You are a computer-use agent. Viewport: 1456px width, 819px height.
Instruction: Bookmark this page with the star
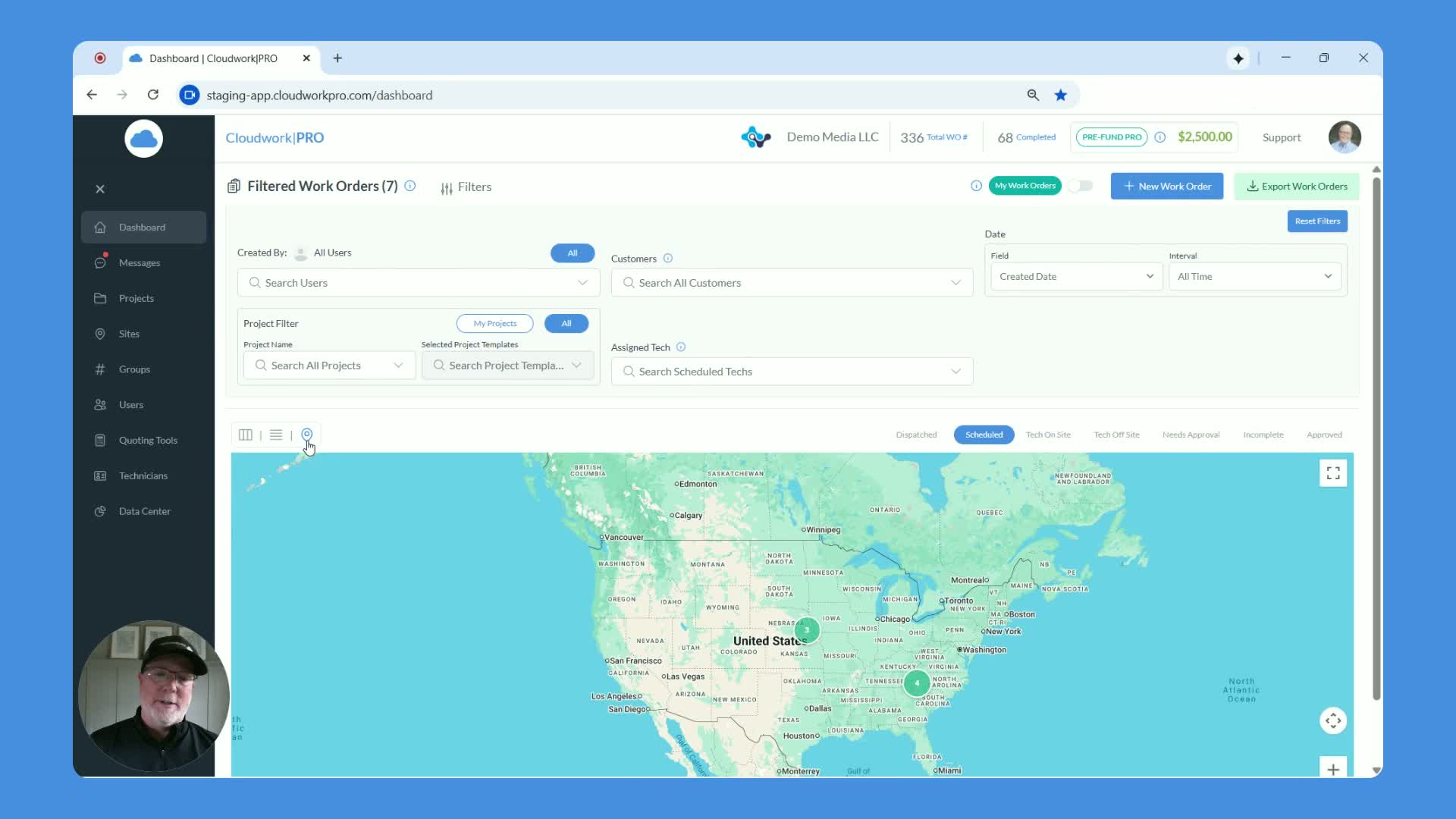coord(1060,96)
